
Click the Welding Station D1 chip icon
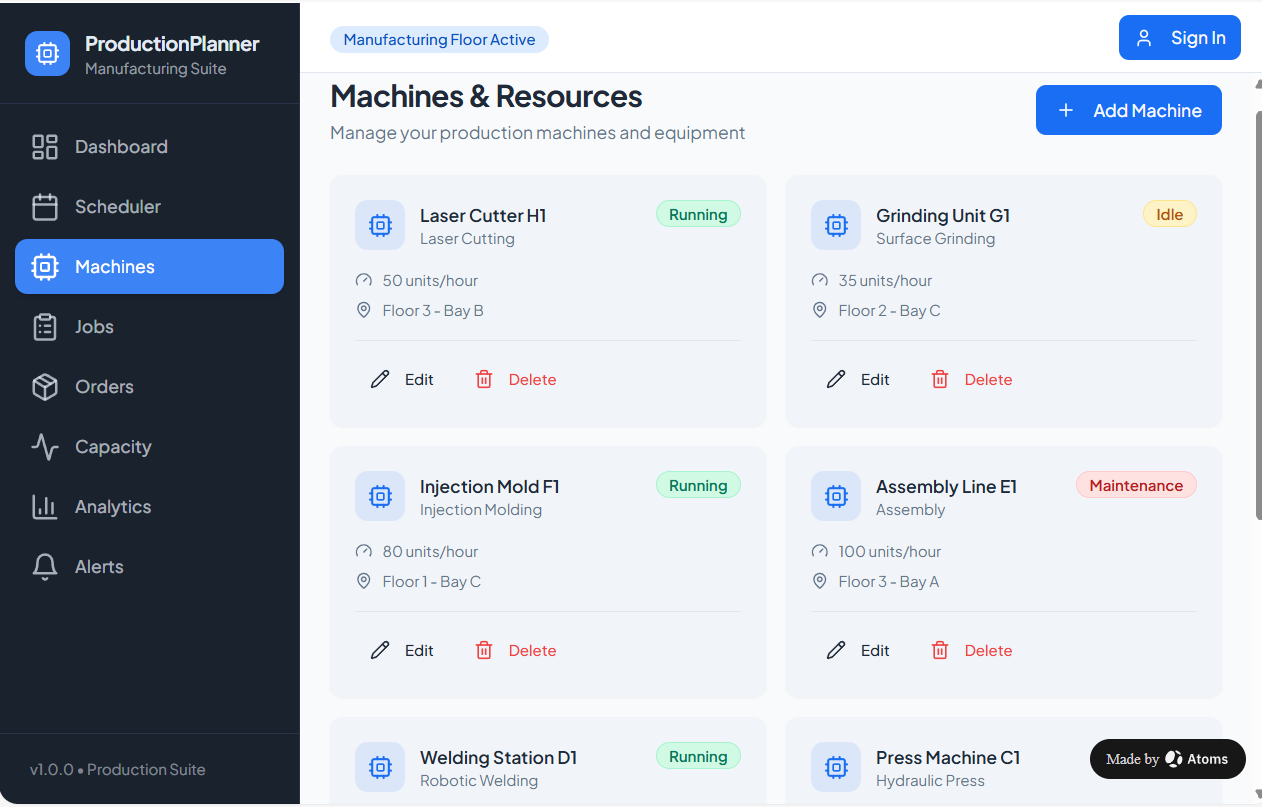point(380,767)
